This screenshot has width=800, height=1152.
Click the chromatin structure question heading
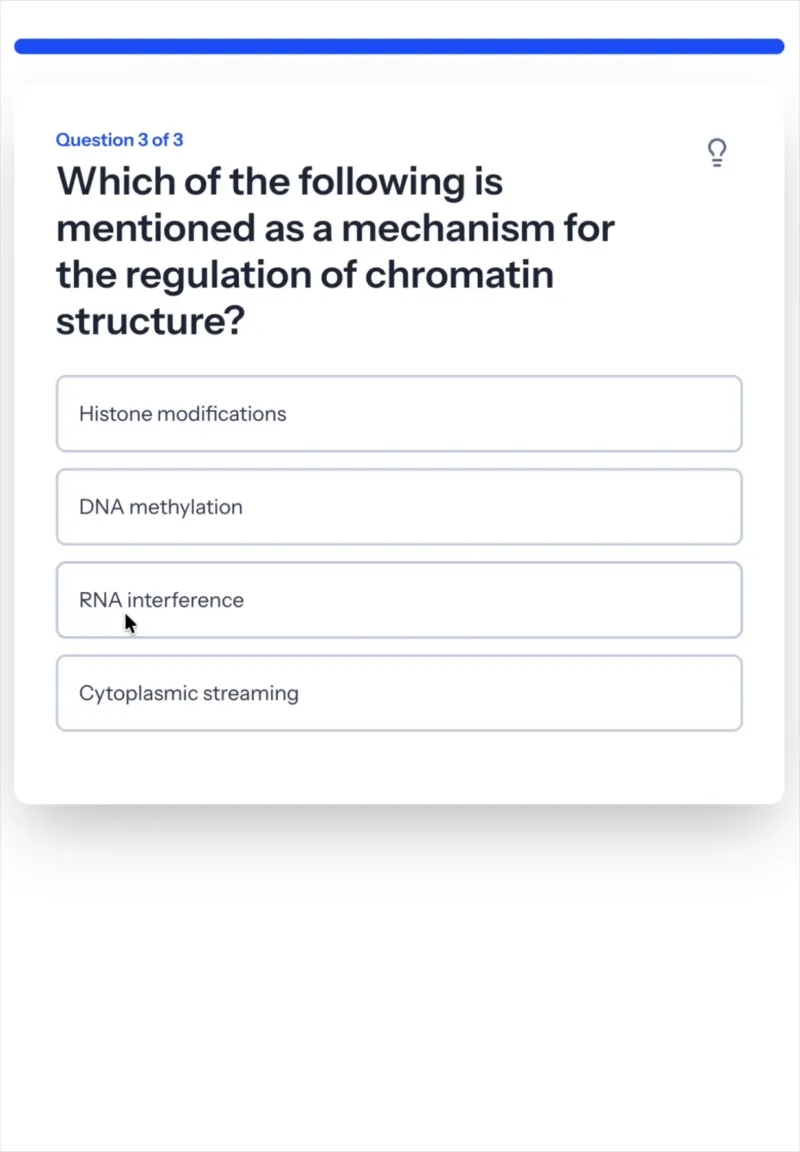pos(335,251)
